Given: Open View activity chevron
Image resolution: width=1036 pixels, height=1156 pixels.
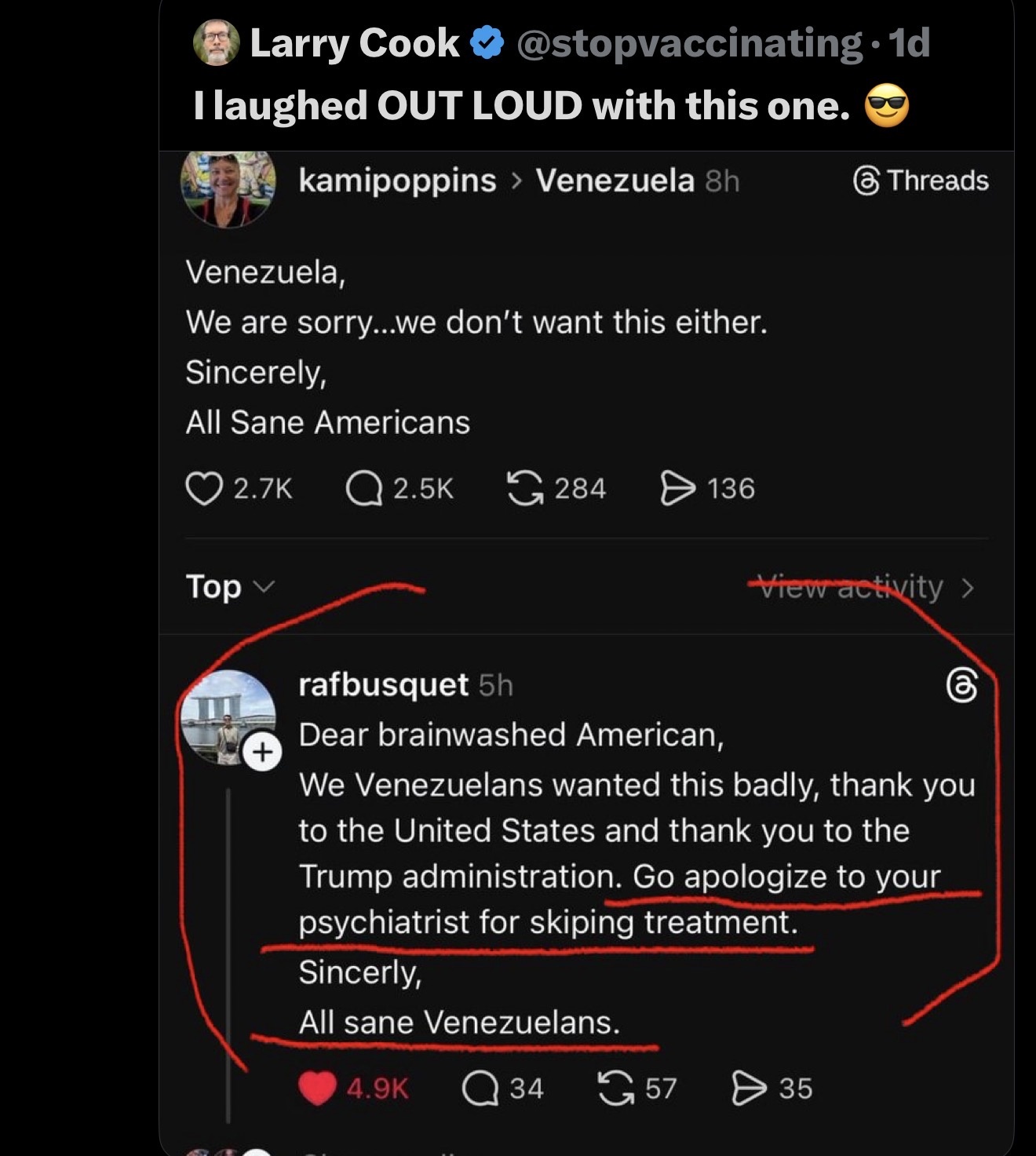Looking at the screenshot, I should pos(968,588).
